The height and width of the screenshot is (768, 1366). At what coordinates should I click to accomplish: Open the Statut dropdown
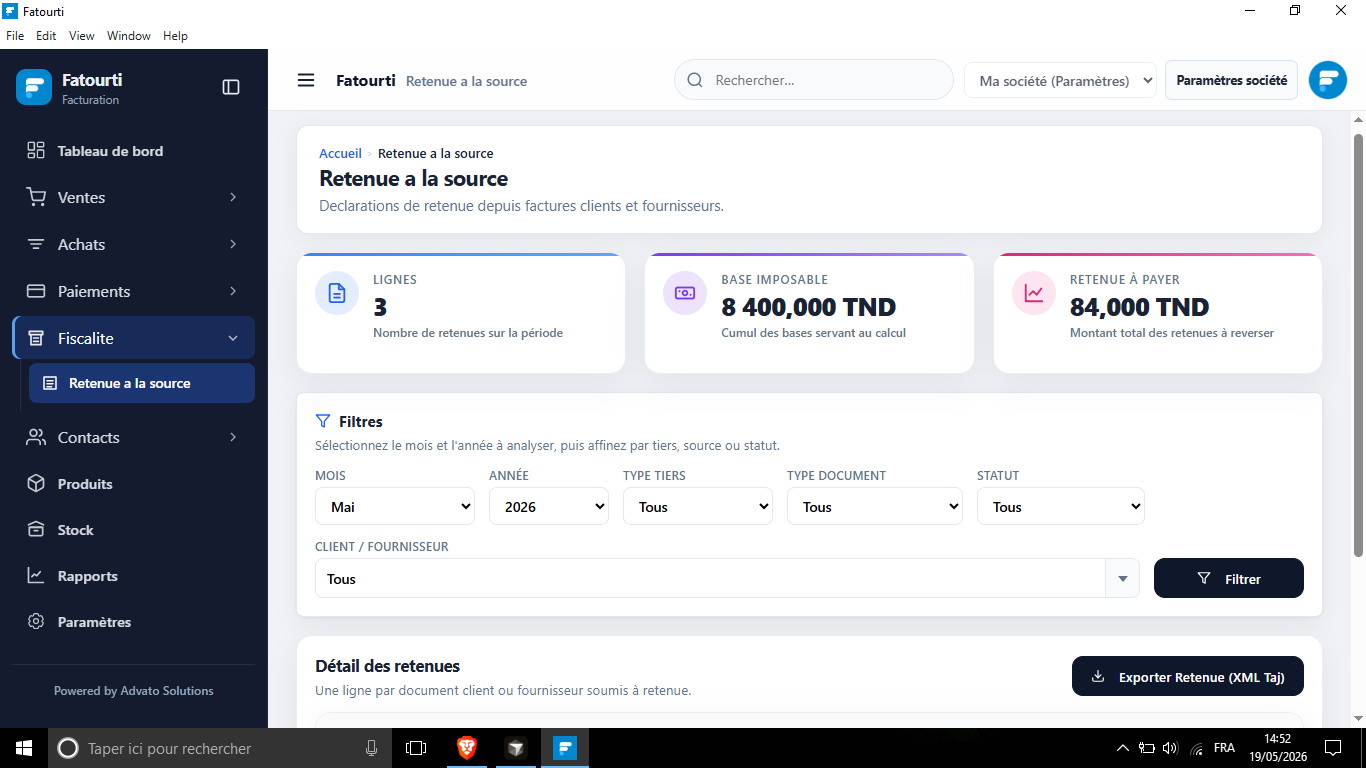[x=1061, y=506]
